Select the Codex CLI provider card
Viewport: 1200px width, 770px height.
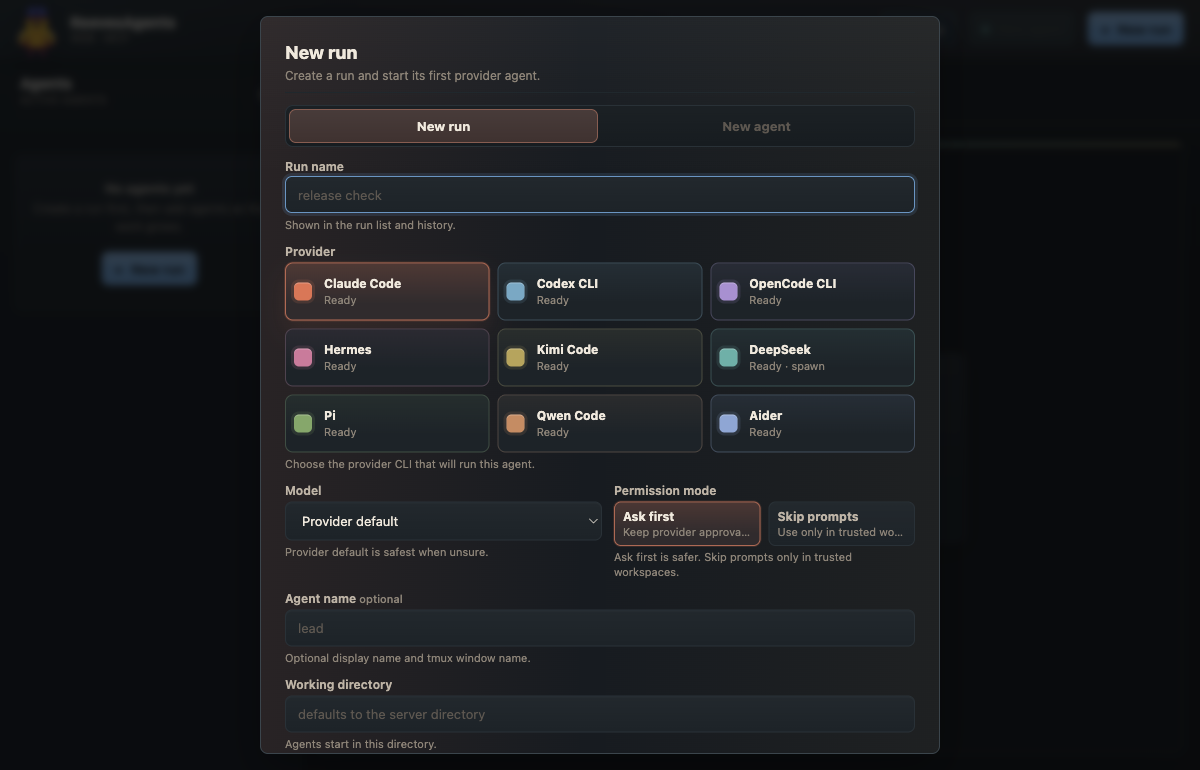[600, 291]
